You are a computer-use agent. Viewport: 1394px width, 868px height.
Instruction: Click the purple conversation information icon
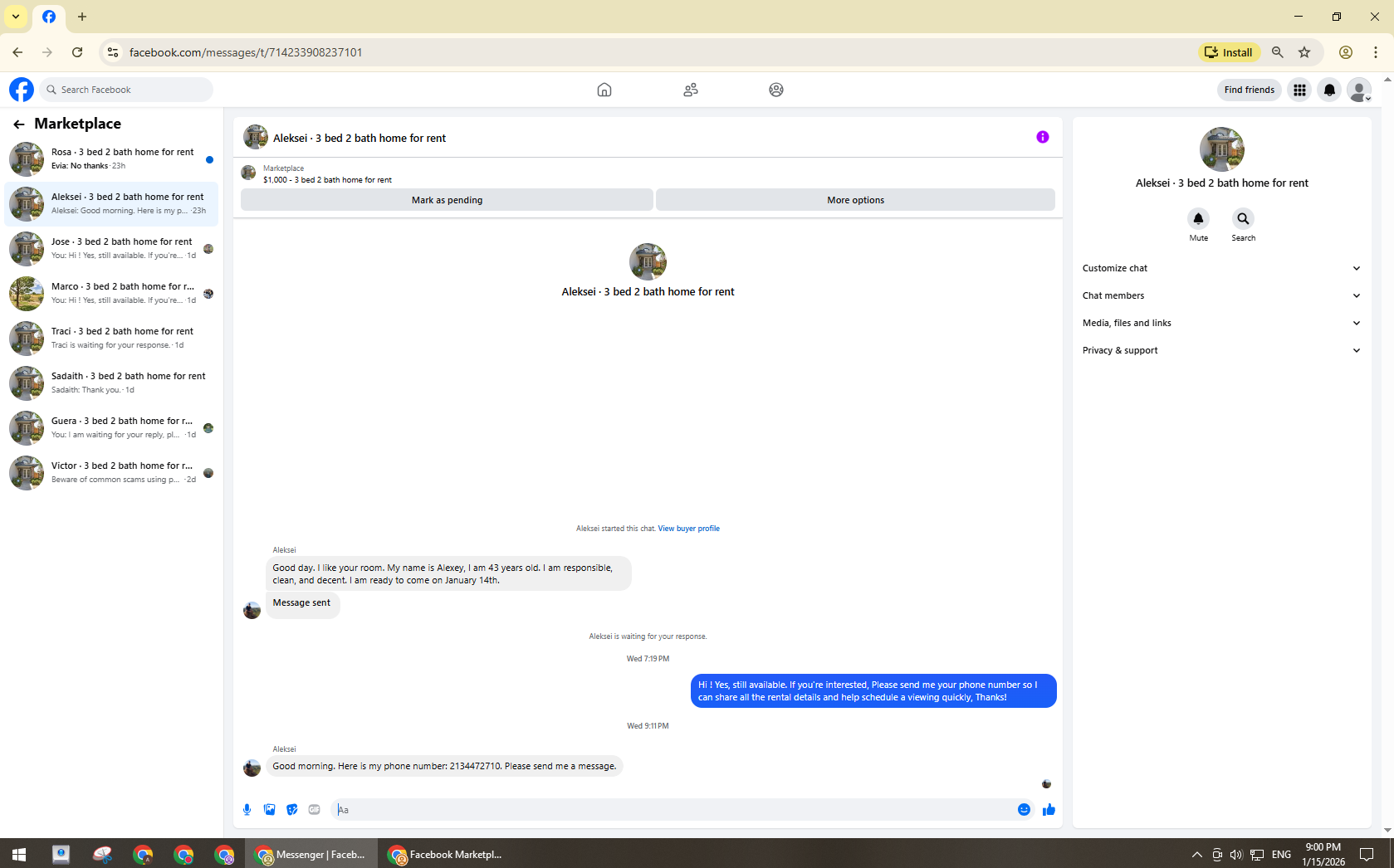(1043, 137)
